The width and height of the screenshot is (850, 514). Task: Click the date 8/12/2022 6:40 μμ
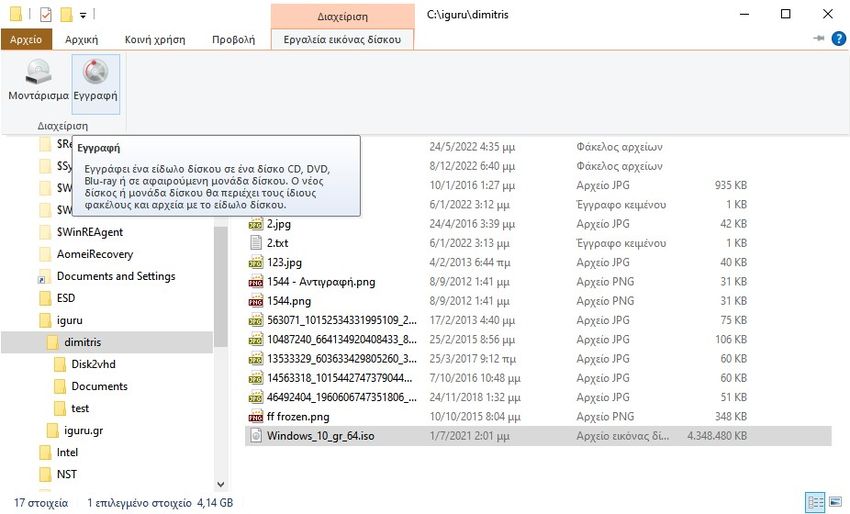(472, 166)
